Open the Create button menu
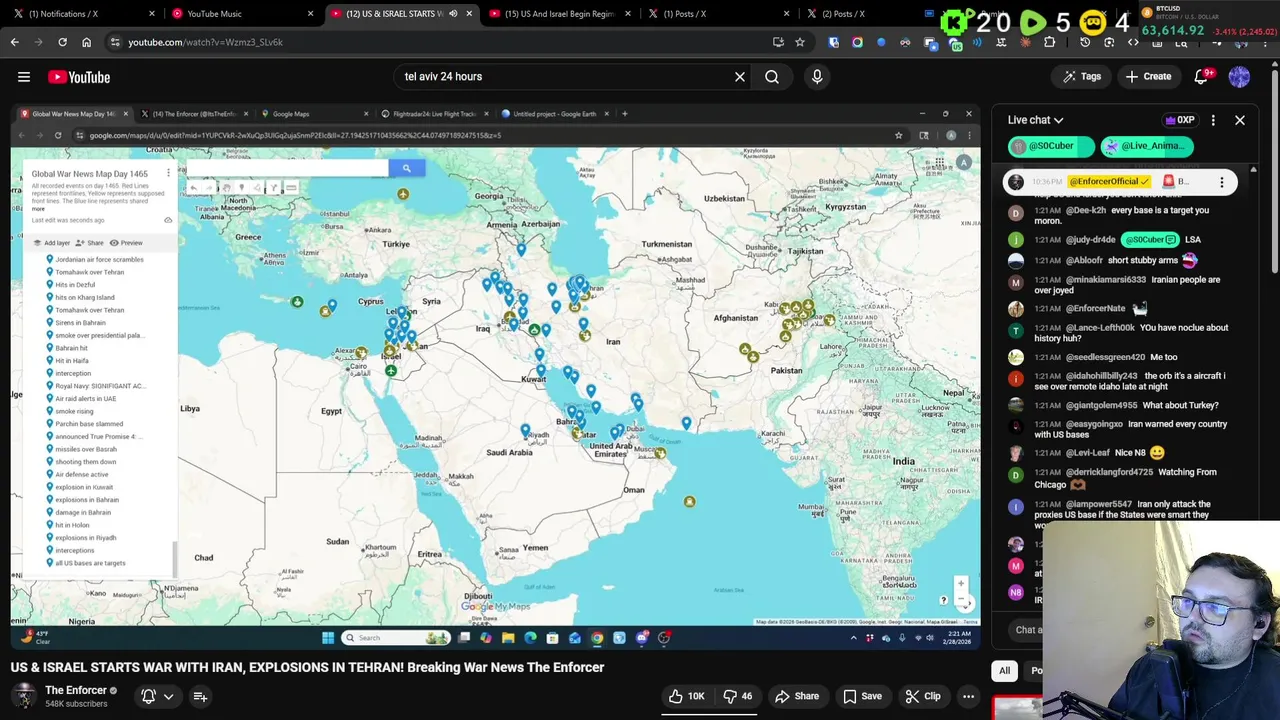The width and height of the screenshot is (1280, 720). [1148, 77]
